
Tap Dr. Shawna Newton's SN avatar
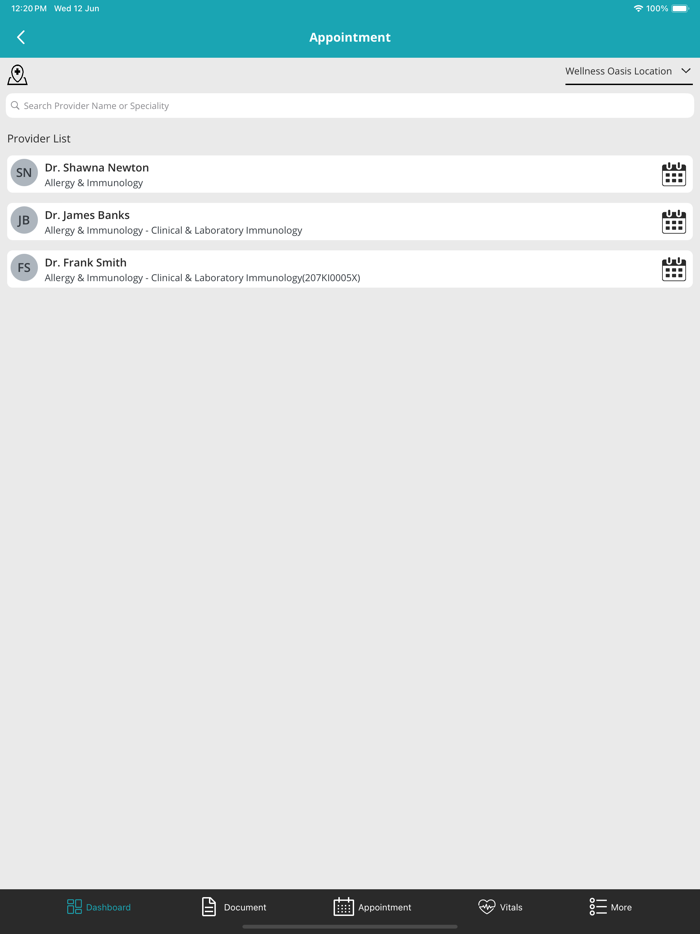24,173
